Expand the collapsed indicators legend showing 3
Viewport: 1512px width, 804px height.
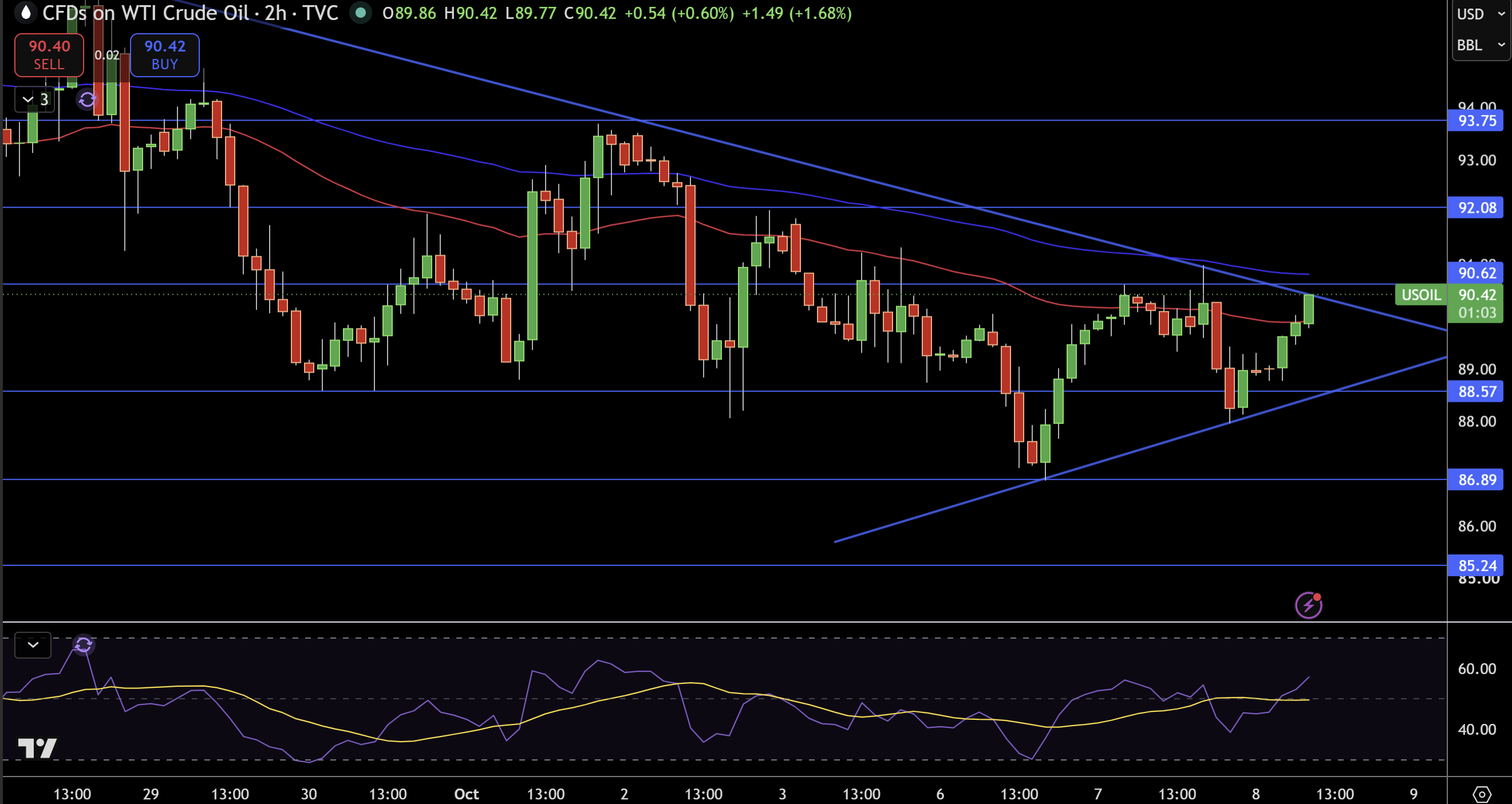34,100
